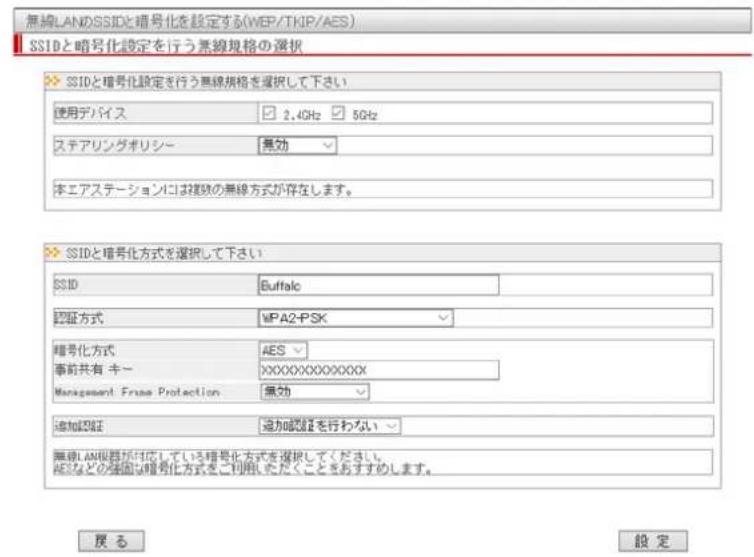This screenshot has height=557, width=754.
Task: Open the AES encryption method dropdown
Action: [x=283, y=350]
